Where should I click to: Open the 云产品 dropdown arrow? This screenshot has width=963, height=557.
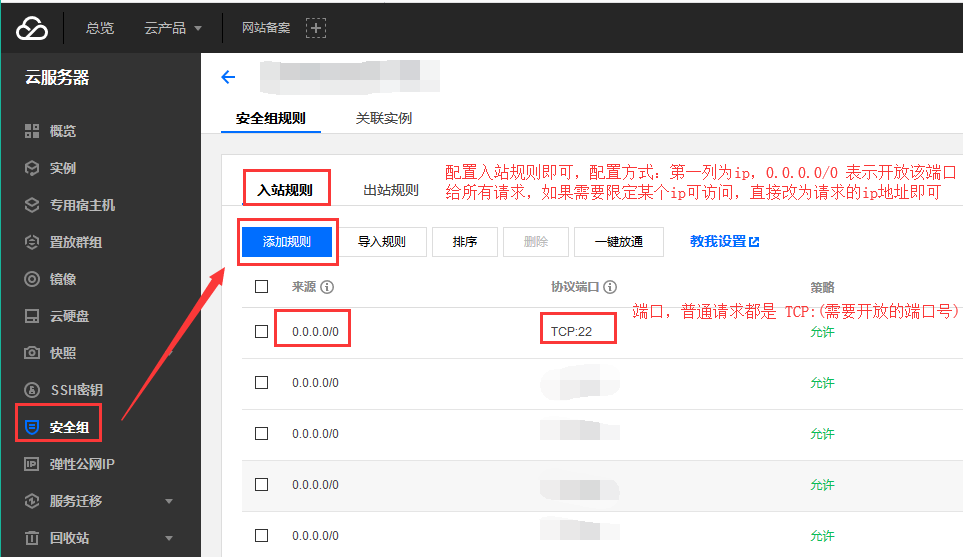[x=198, y=28]
